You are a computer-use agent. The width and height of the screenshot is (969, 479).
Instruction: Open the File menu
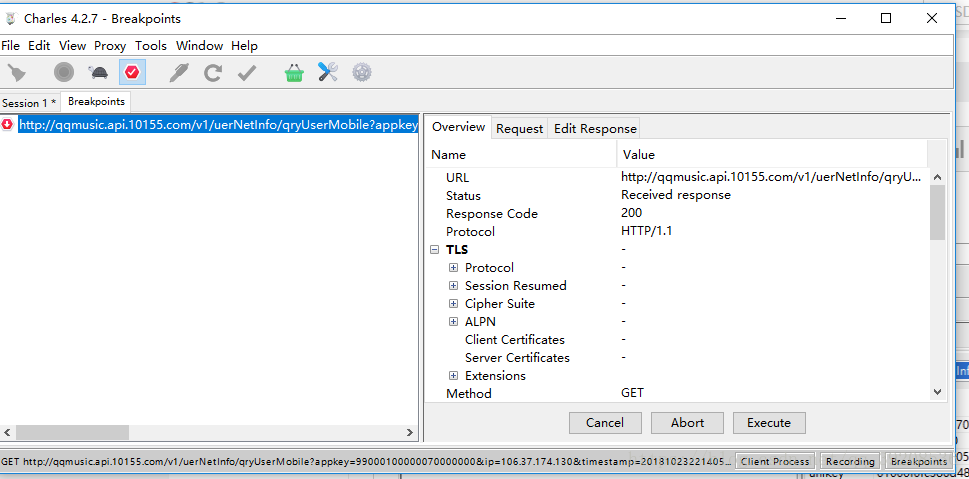(11, 46)
